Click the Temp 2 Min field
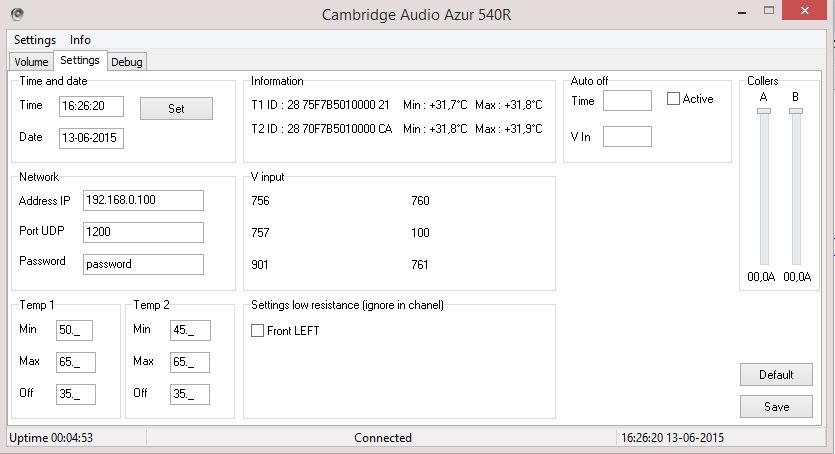 (190, 330)
